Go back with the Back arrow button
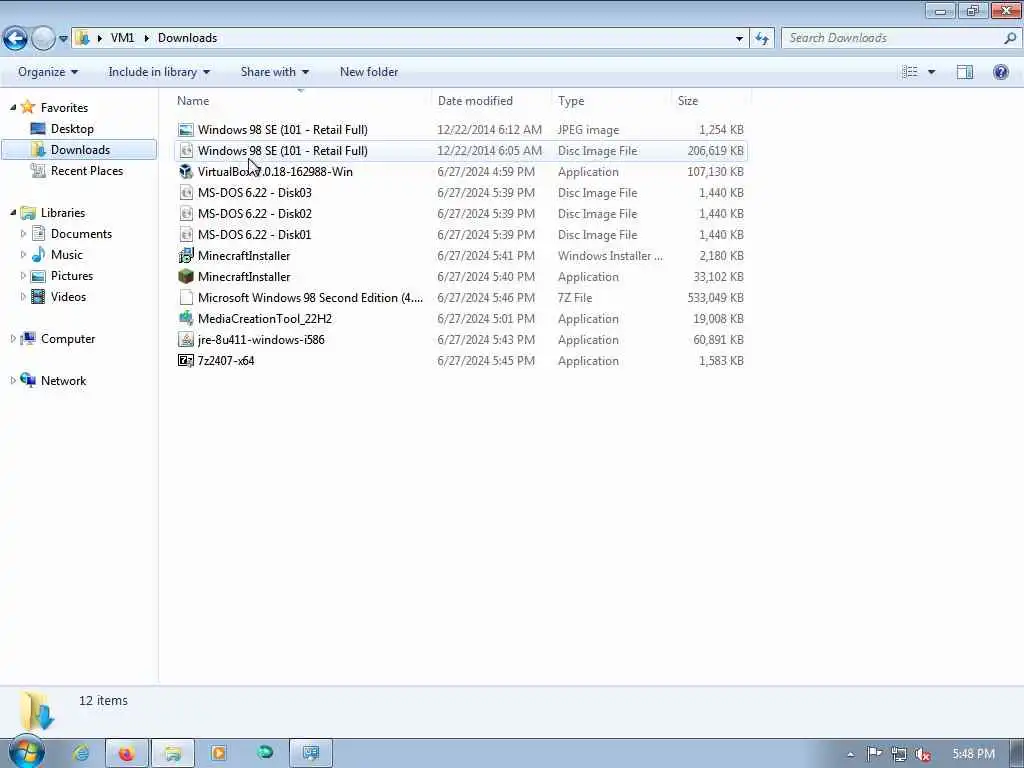The height and width of the screenshot is (768, 1024). (x=16, y=39)
